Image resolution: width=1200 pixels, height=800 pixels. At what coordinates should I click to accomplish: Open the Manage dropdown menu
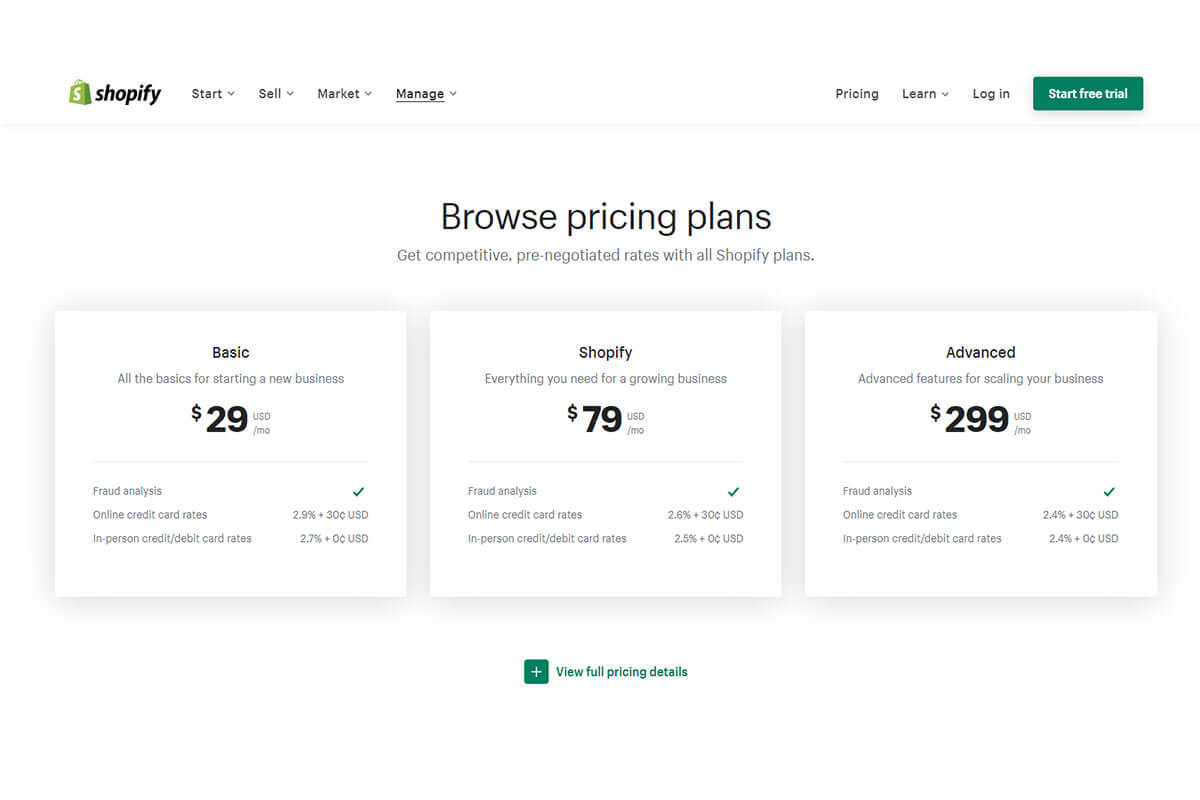pyautogui.click(x=426, y=94)
